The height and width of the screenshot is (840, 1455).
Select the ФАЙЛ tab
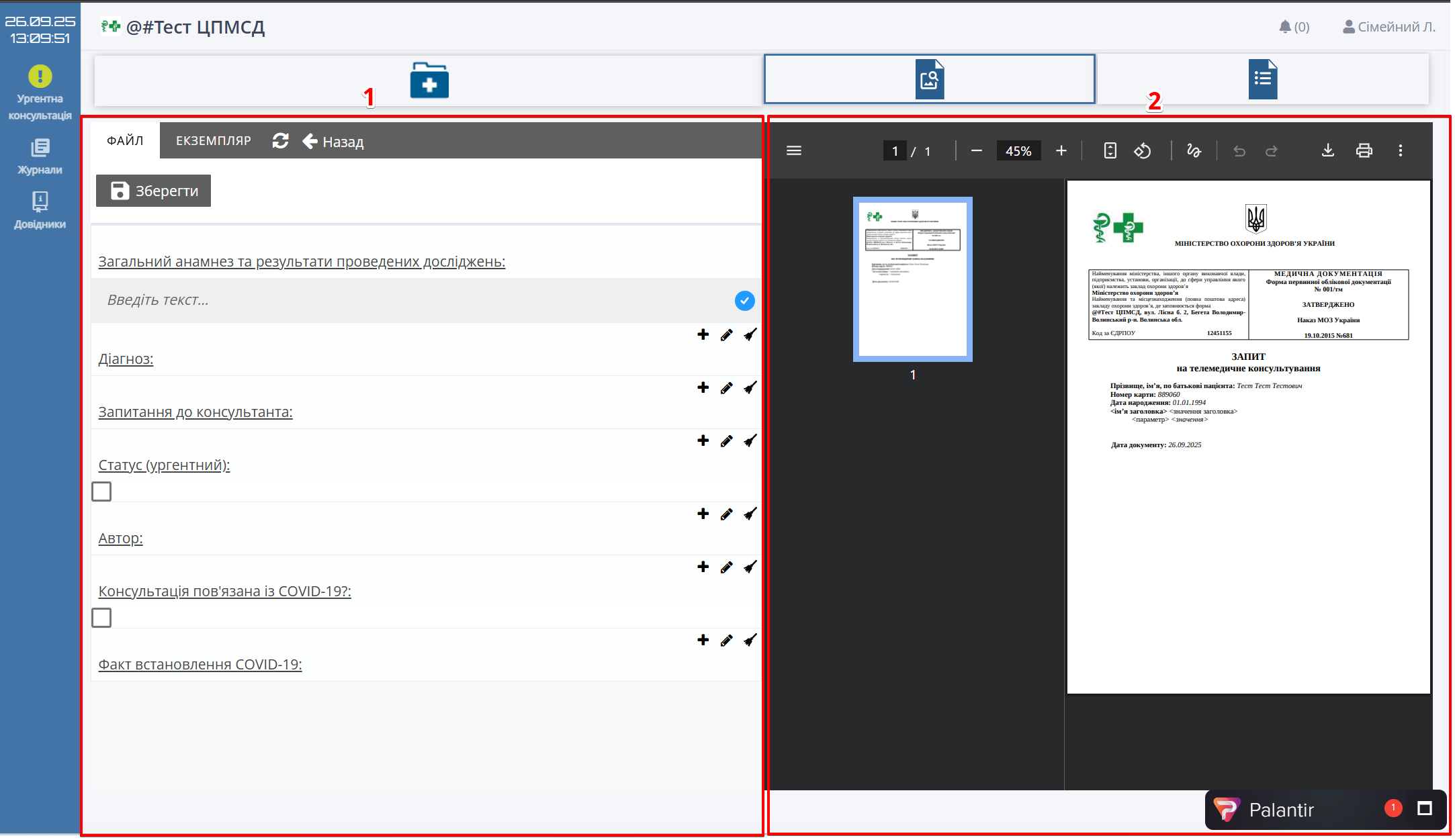click(x=125, y=141)
